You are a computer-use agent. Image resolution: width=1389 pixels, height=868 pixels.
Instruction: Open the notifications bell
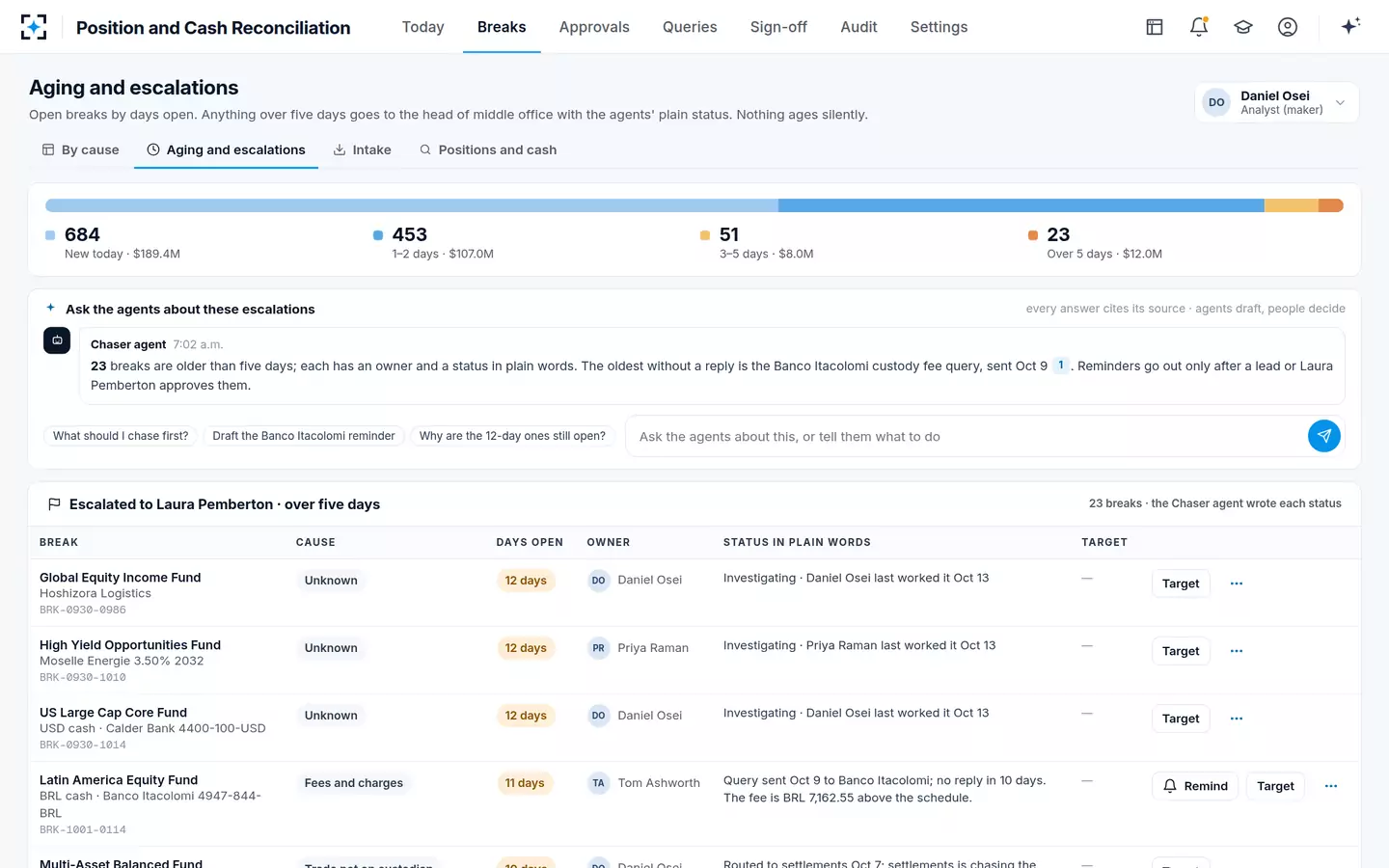tap(1199, 27)
